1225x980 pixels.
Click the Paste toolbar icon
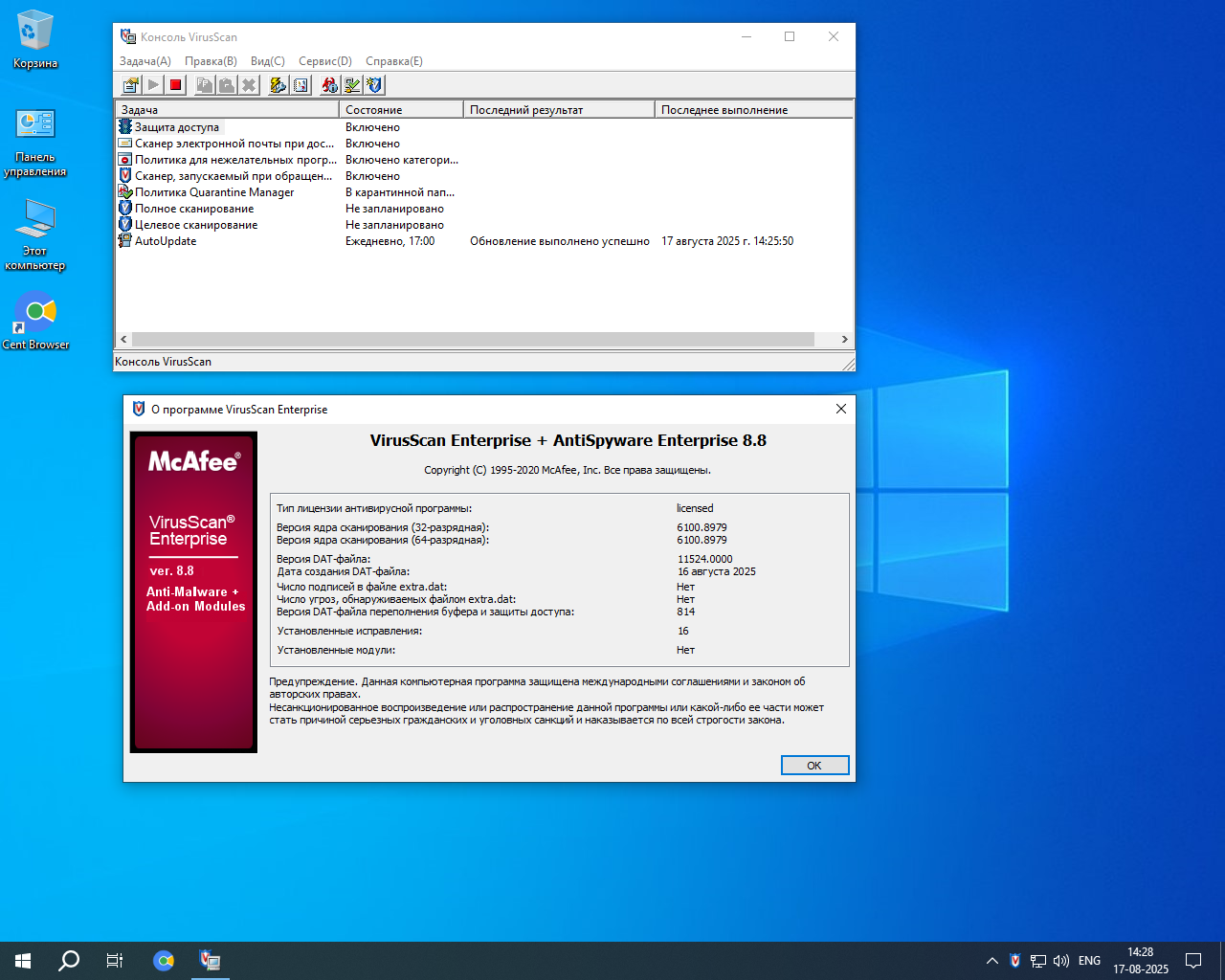pyautogui.click(x=227, y=85)
